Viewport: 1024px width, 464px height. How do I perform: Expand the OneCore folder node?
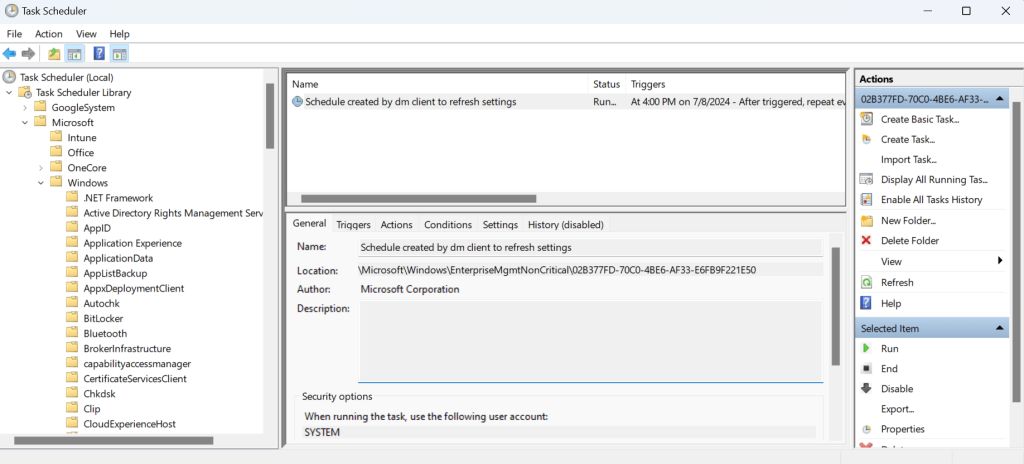pos(41,168)
